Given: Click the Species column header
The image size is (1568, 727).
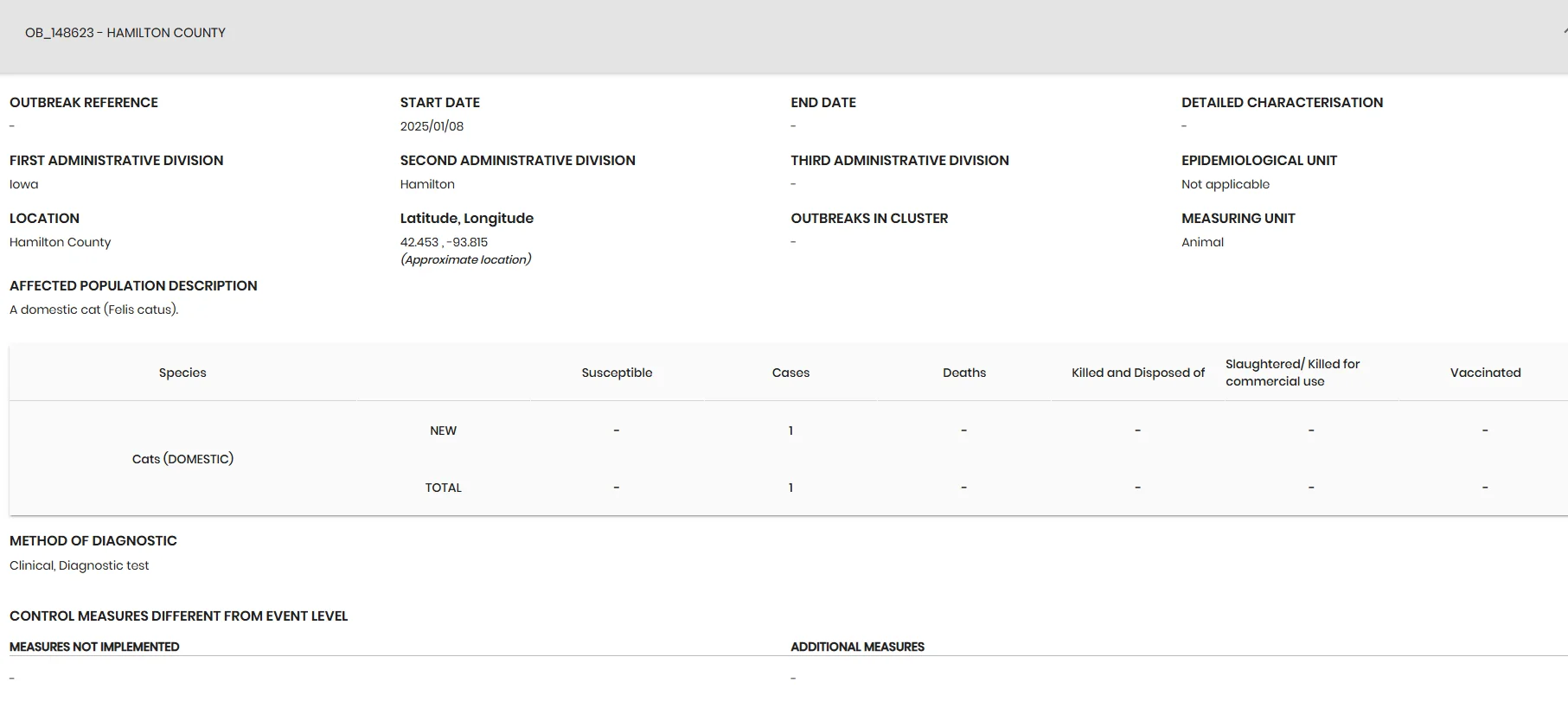Looking at the screenshot, I should (x=182, y=373).
